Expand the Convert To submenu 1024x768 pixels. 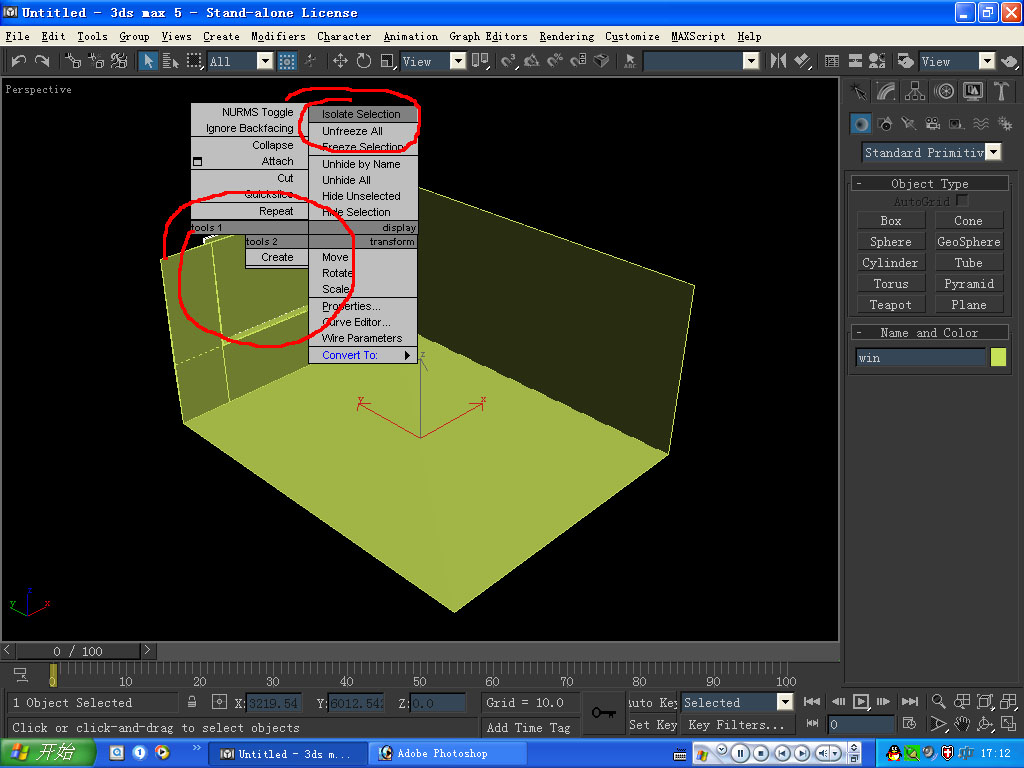tap(362, 355)
